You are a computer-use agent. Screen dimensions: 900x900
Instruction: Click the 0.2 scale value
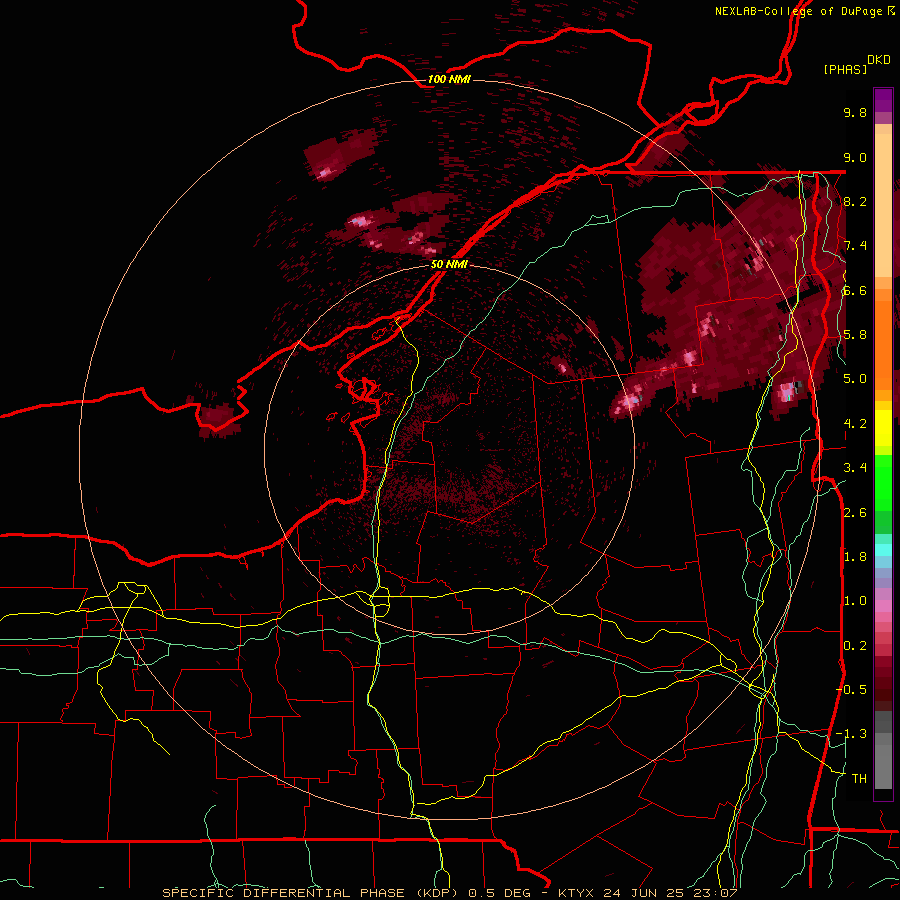(855, 646)
